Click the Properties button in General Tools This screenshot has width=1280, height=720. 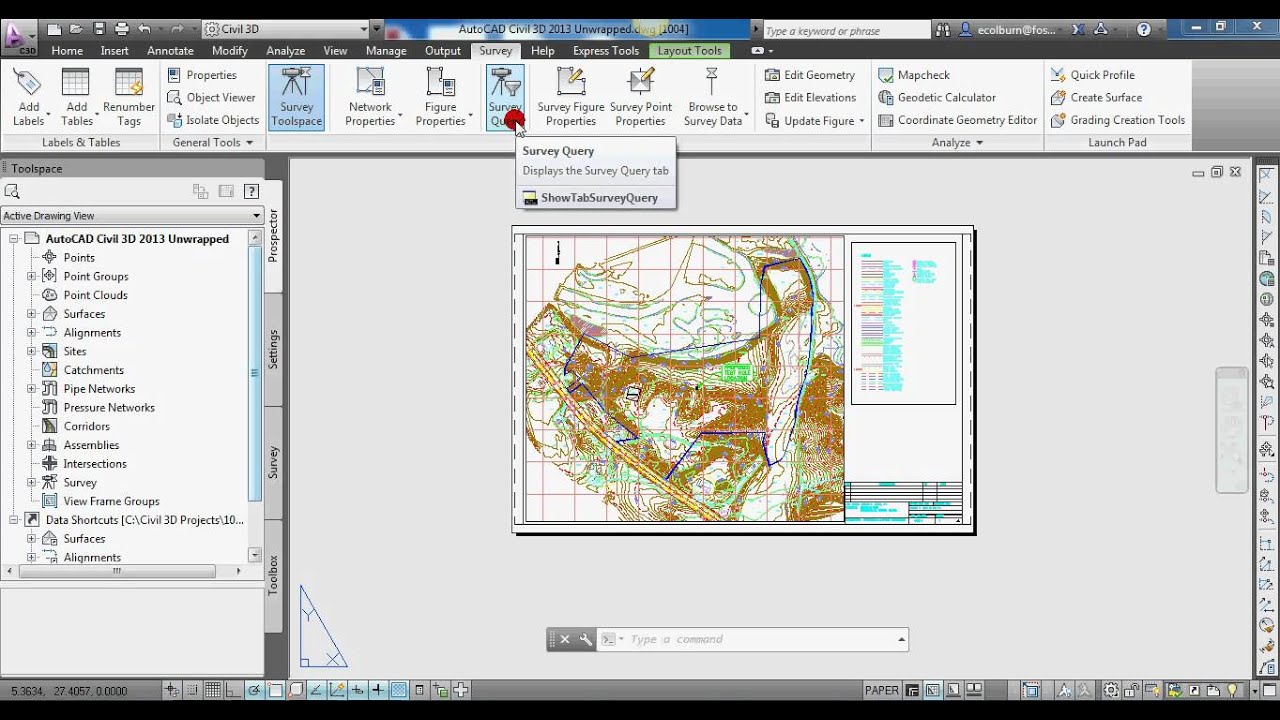(203, 75)
